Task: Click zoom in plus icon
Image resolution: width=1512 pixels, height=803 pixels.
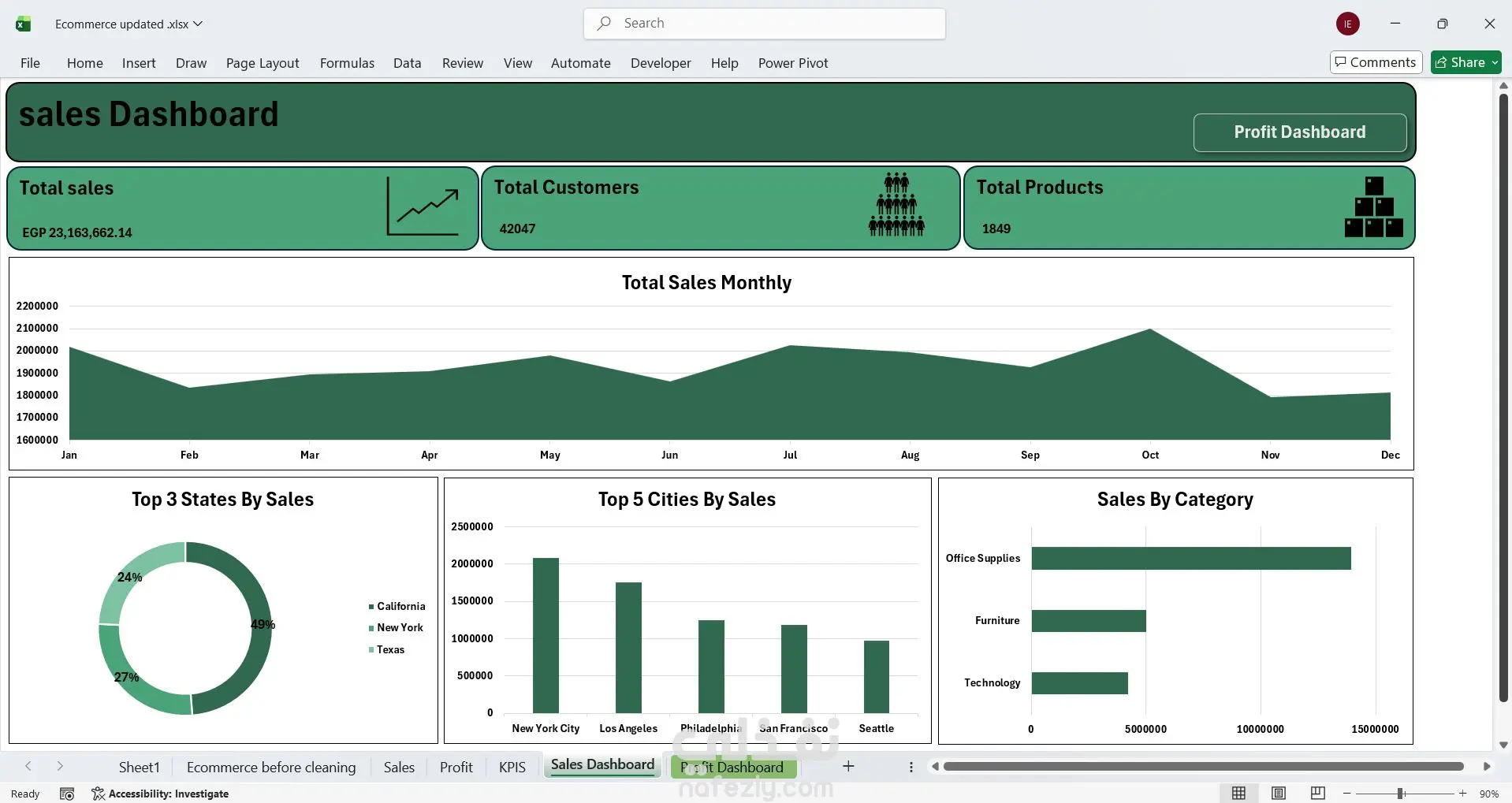Action: click(x=1463, y=794)
